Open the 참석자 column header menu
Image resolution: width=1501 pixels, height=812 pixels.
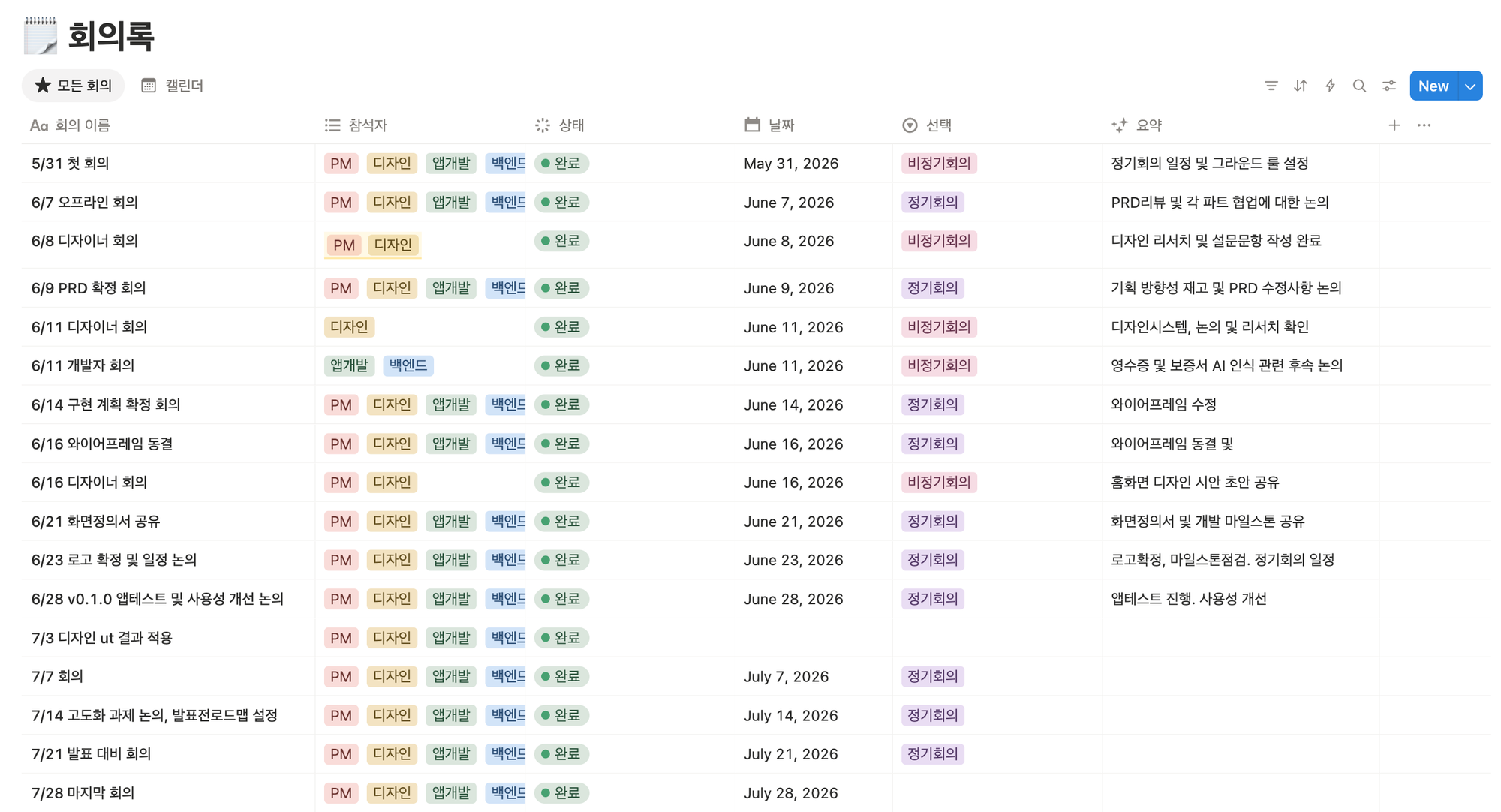pyautogui.click(x=356, y=125)
